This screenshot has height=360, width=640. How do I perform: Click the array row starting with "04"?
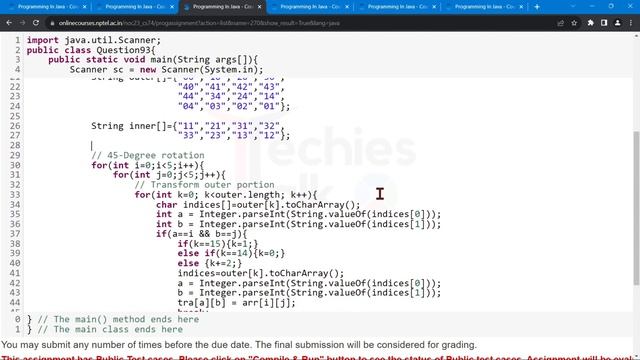pyautogui.click(x=234, y=106)
